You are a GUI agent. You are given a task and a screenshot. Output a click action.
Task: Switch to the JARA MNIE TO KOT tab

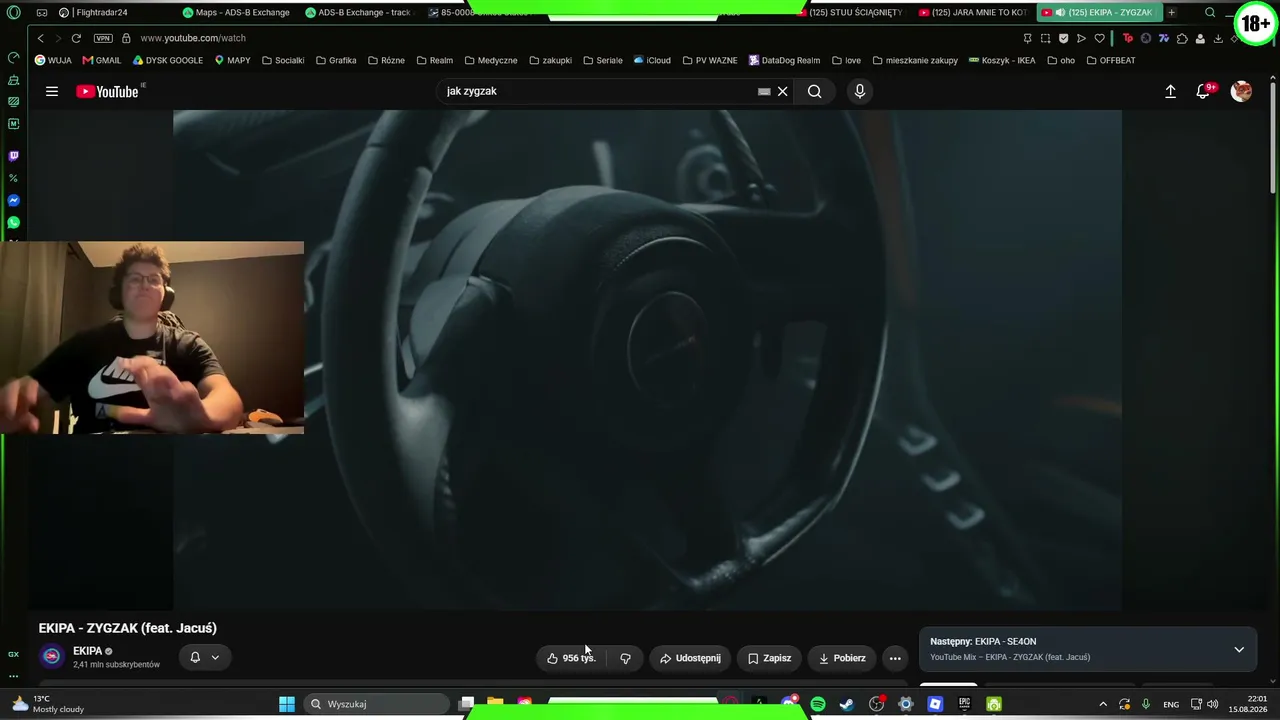pos(974,12)
